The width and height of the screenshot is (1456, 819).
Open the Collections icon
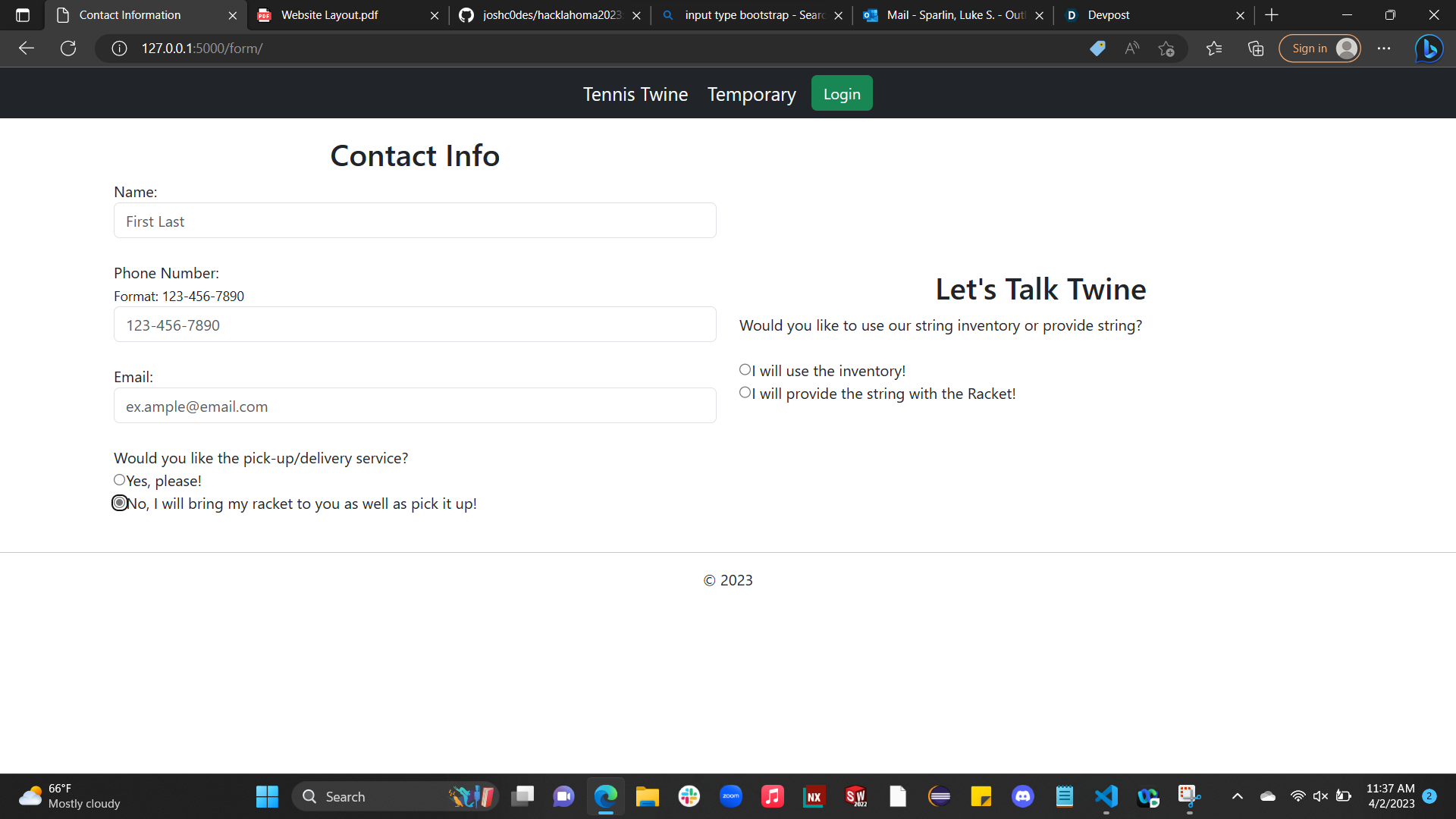coord(1256,49)
